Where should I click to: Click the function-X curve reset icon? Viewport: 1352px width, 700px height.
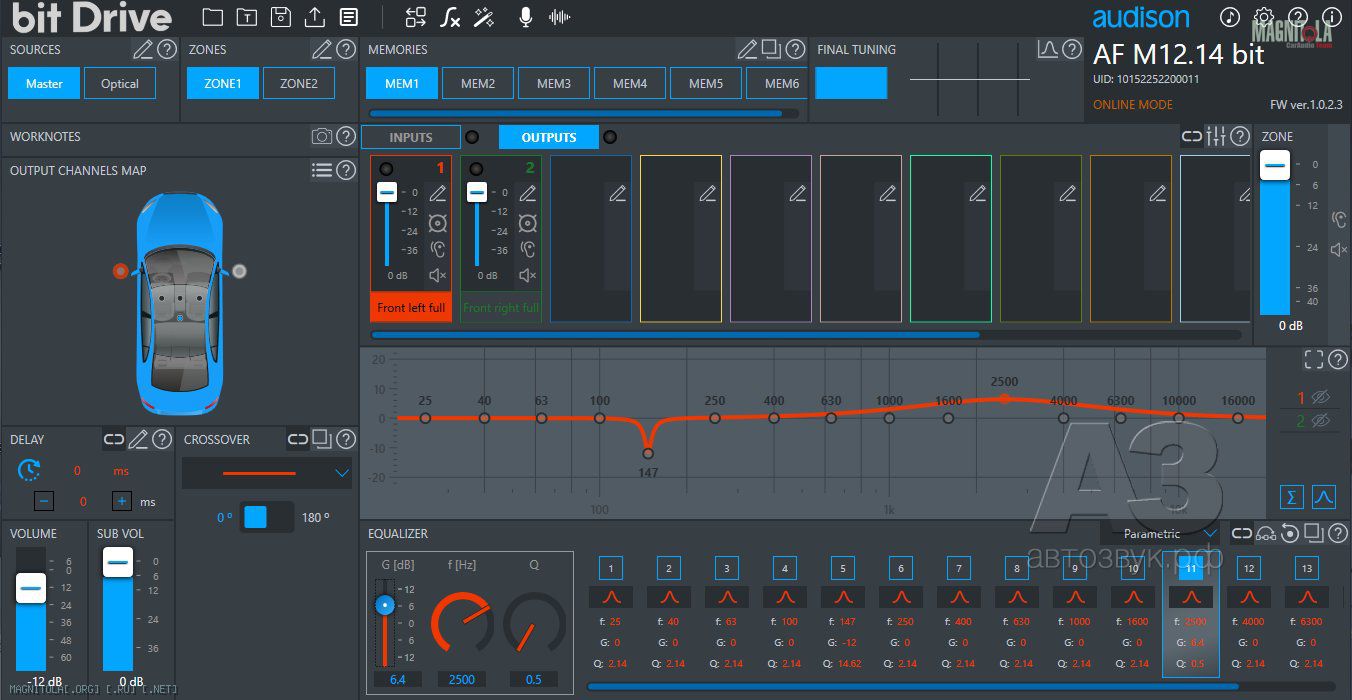click(x=451, y=17)
